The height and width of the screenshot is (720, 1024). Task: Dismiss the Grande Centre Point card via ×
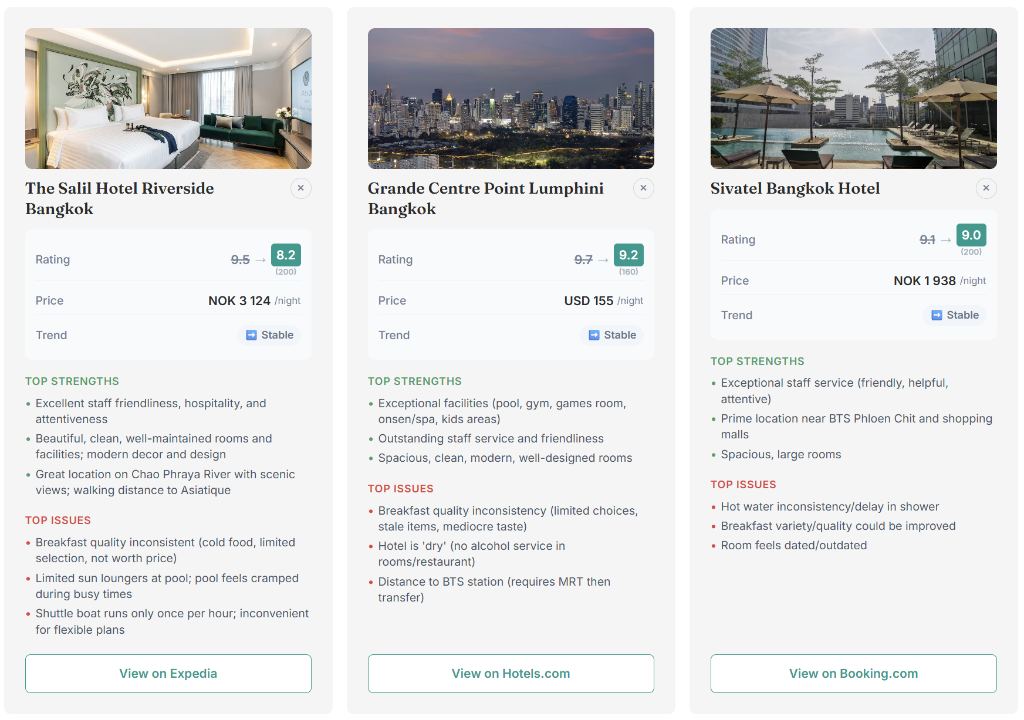(x=643, y=188)
